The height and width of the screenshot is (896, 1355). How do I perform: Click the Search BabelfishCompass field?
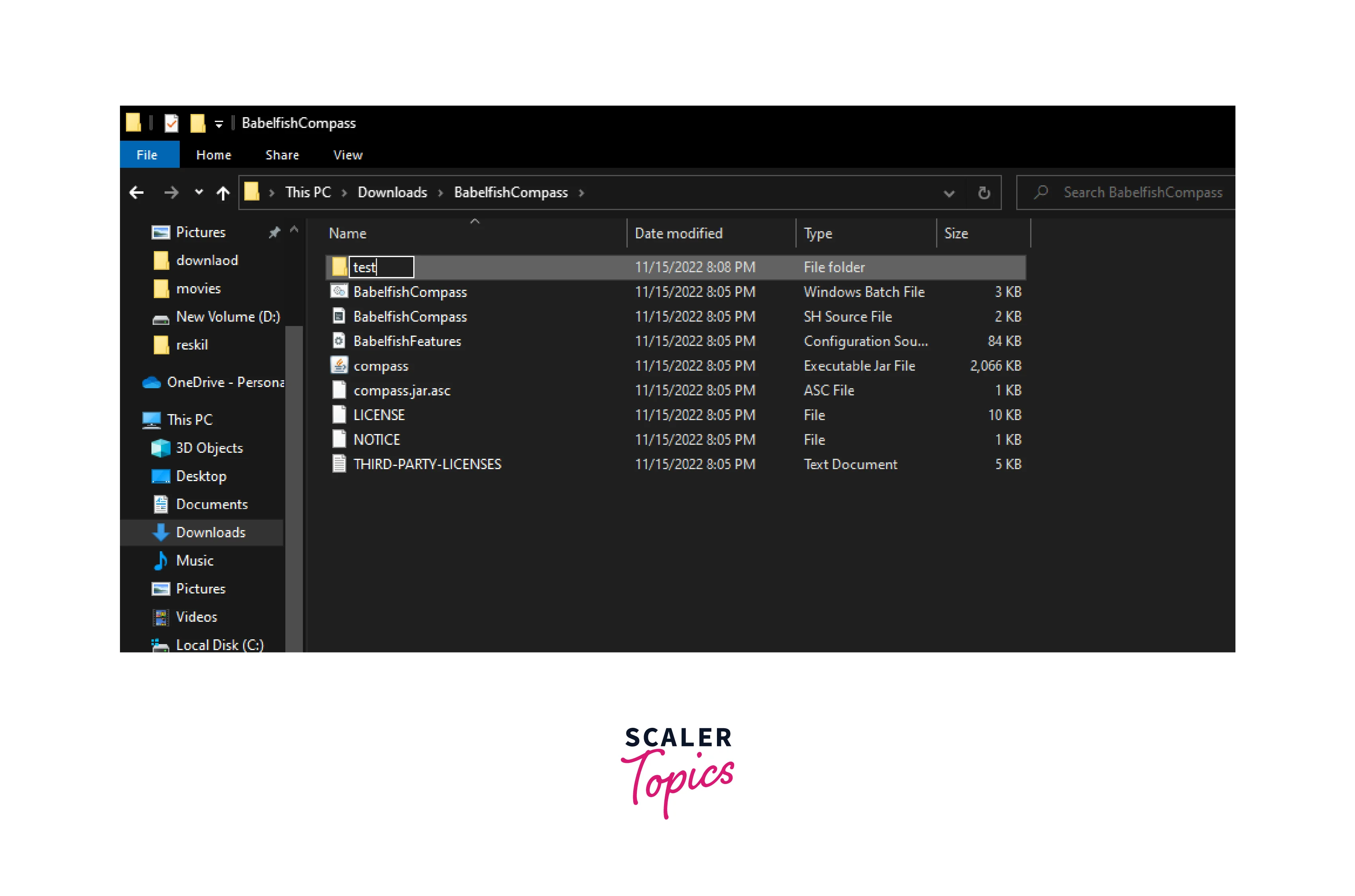point(1142,193)
